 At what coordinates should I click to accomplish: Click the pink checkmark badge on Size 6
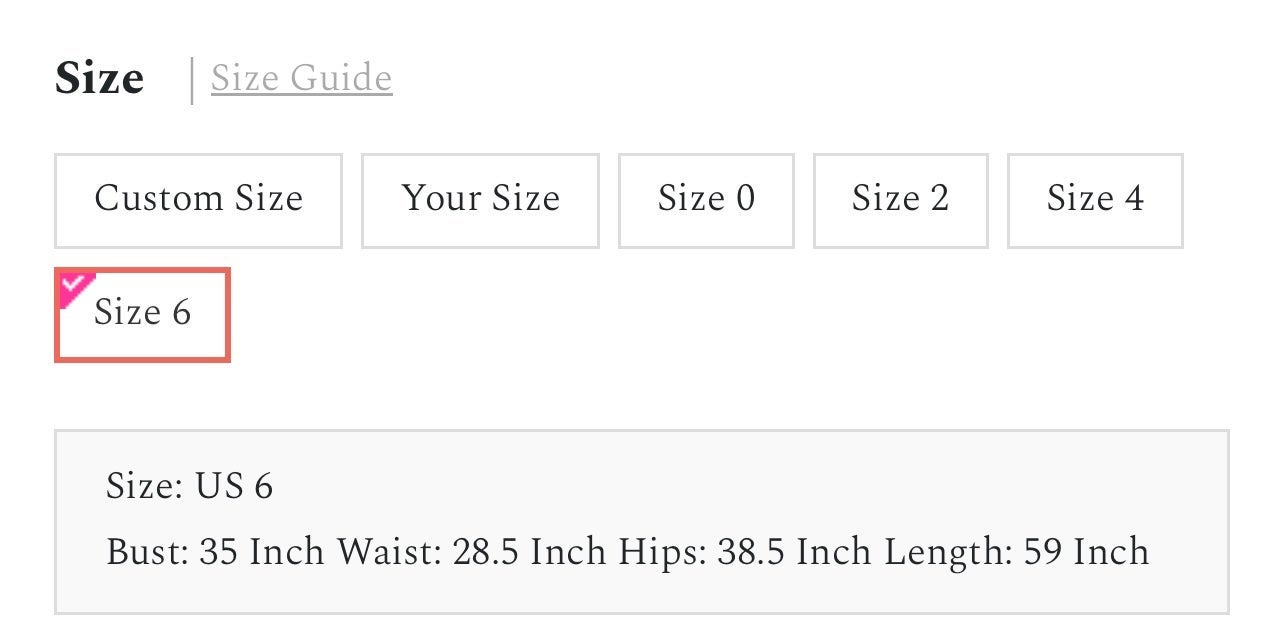coord(74,286)
